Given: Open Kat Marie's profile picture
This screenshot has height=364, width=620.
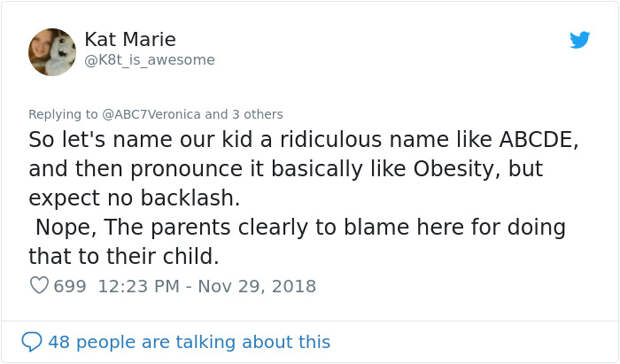Looking at the screenshot, I should click(52, 52).
